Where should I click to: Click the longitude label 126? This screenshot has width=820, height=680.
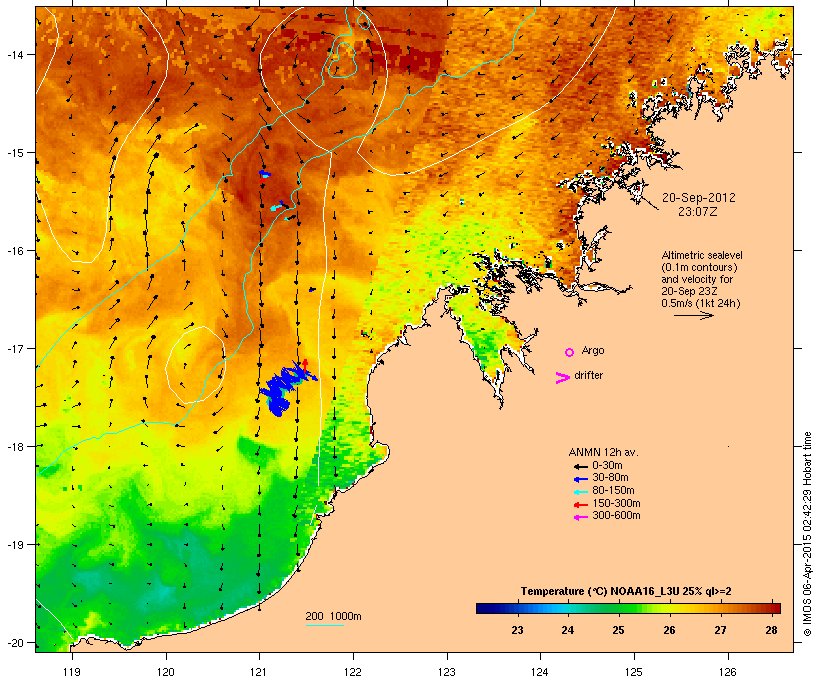click(x=727, y=672)
